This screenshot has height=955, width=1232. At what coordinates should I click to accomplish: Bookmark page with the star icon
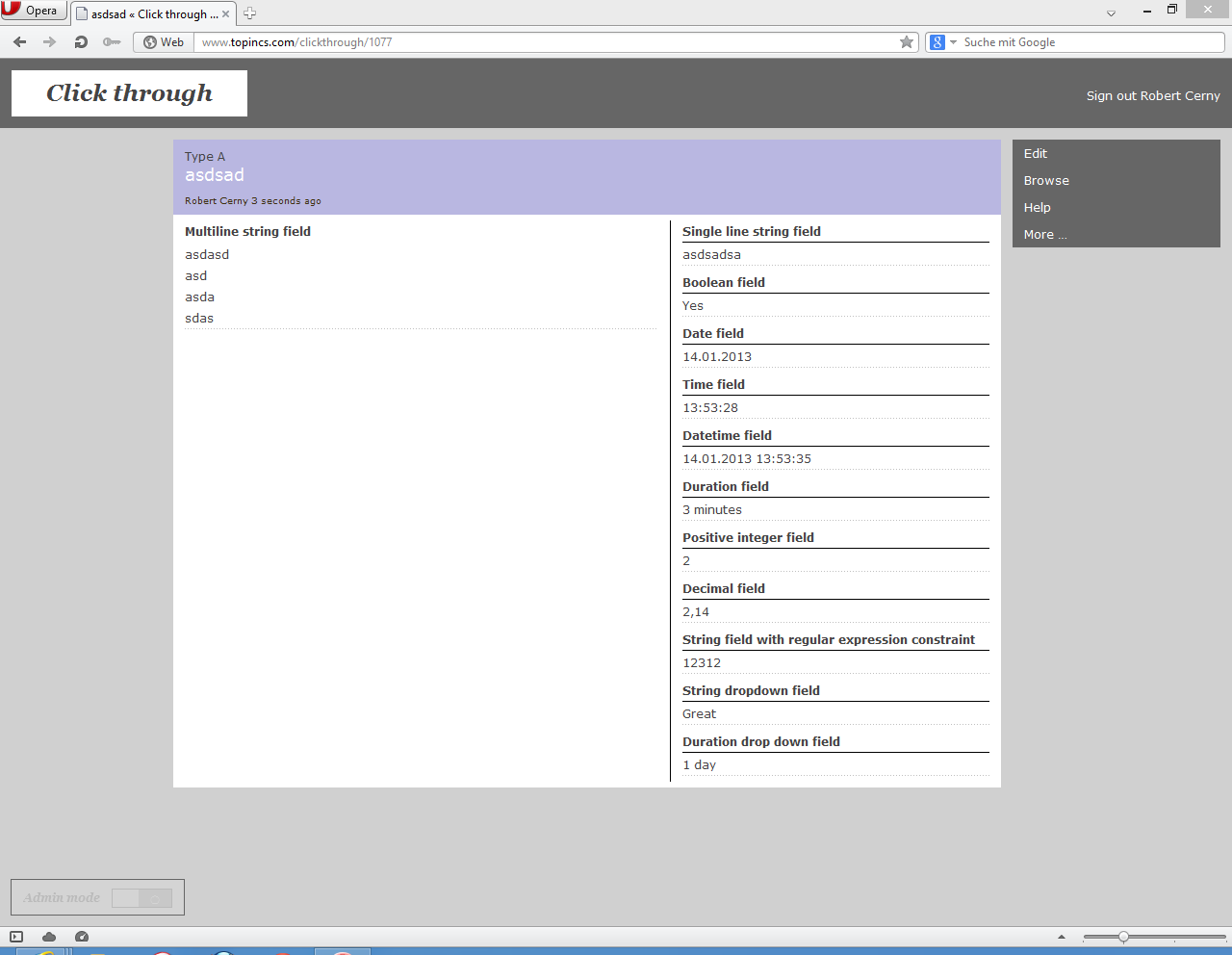906,42
